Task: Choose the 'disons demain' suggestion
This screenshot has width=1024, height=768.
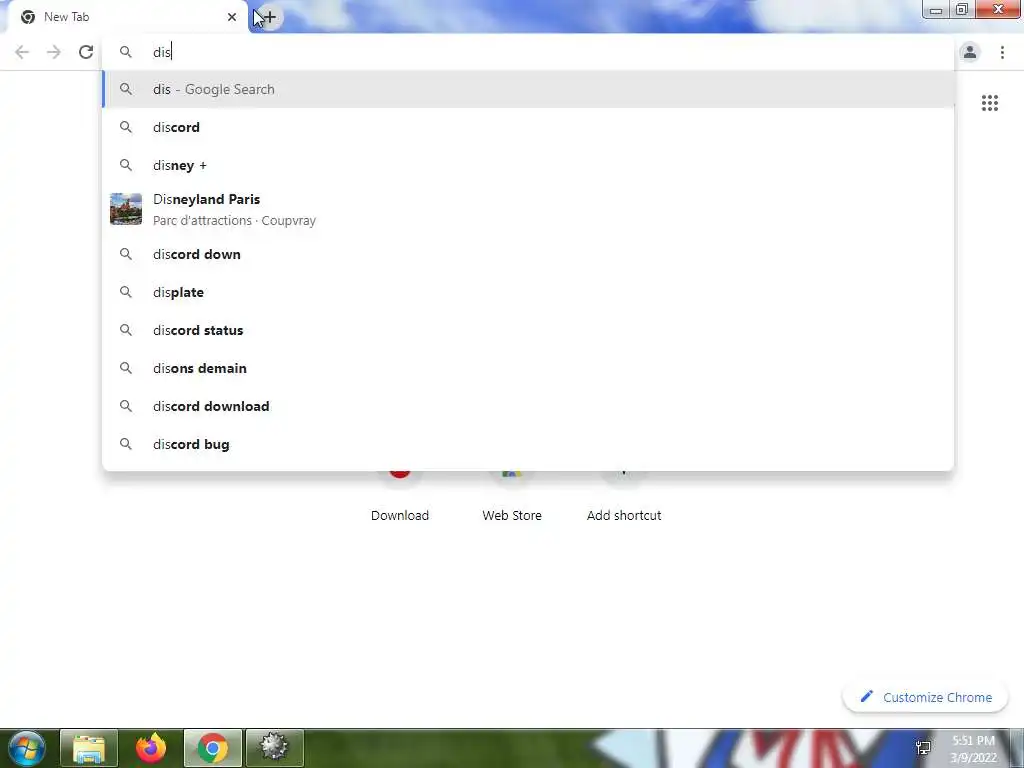Action: coord(528,368)
